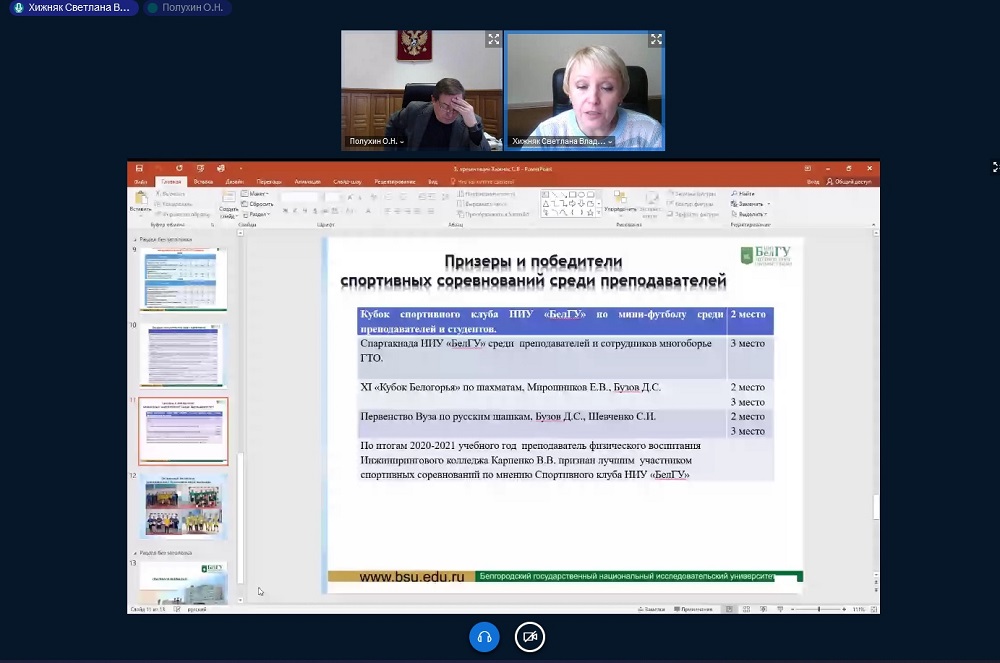Open dropdown next to Хижняк Светлана video label
This screenshot has height=663, width=1000.
[x=610, y=142]
